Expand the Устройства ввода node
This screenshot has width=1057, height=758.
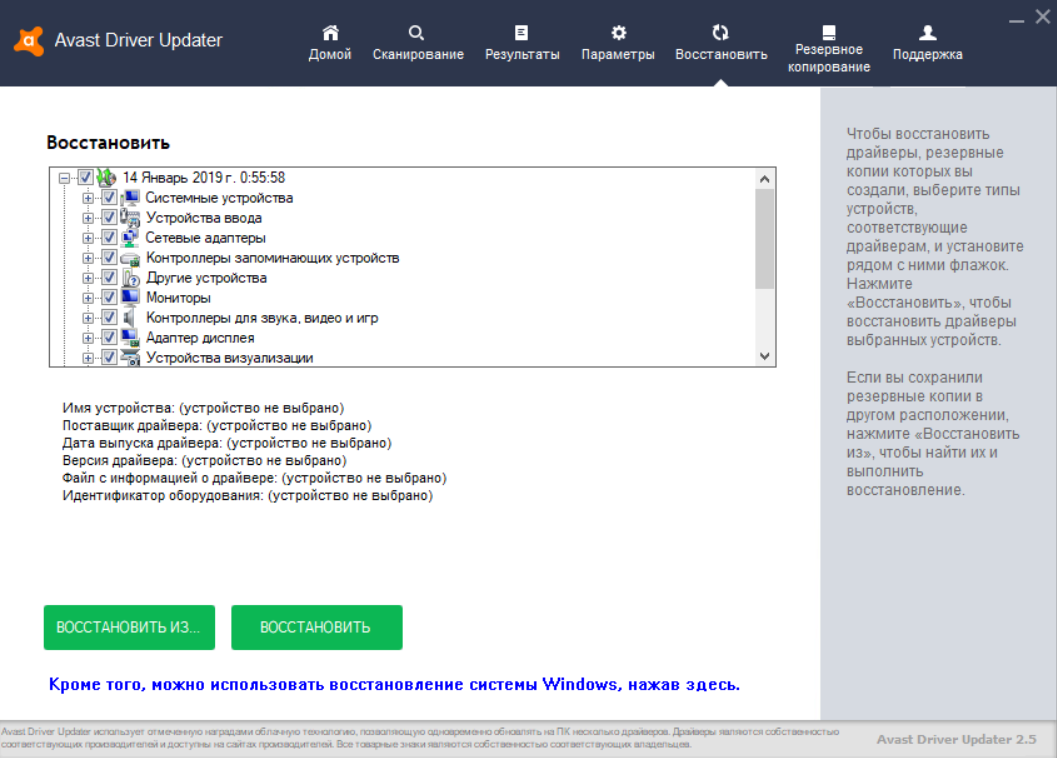coord(88,218)
